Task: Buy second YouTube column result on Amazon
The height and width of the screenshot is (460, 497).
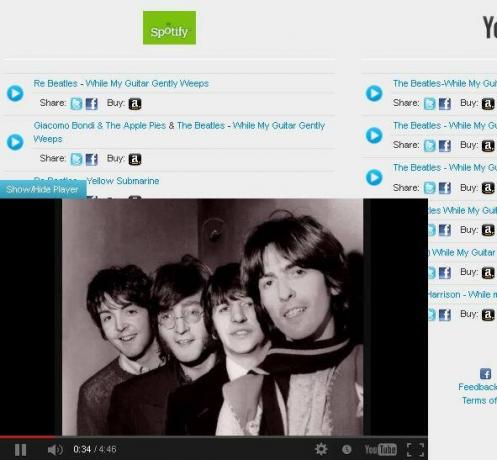Action: click(x=488, y=146)
